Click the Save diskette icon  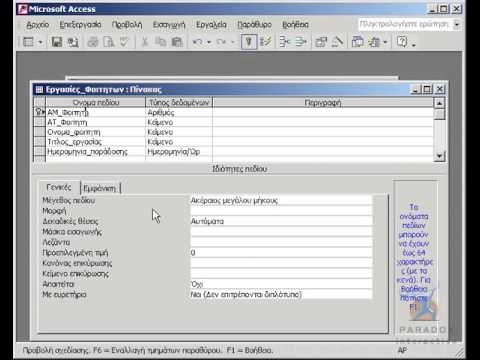pos(57,42)
